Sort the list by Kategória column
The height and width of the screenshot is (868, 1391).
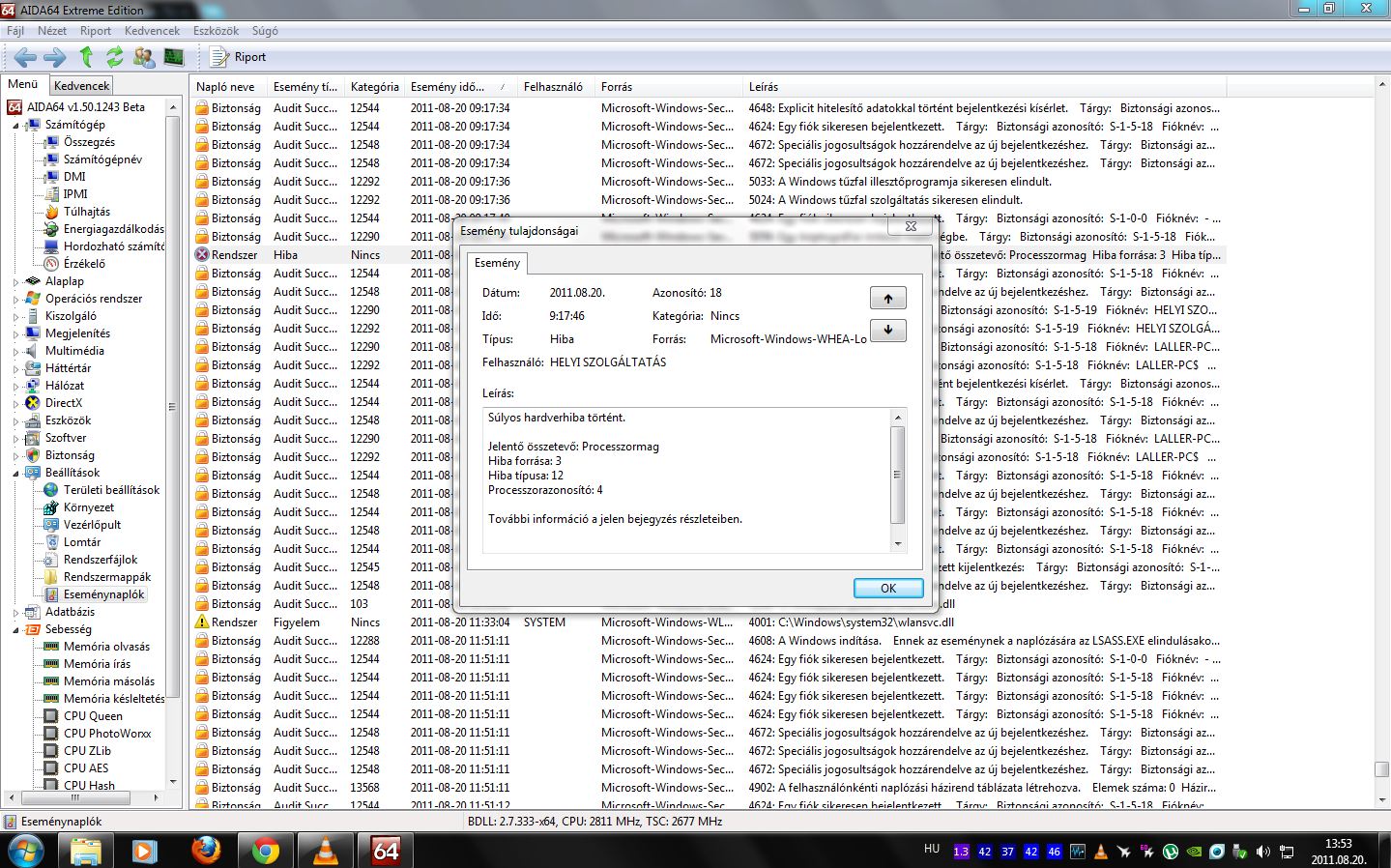point(374,87)
